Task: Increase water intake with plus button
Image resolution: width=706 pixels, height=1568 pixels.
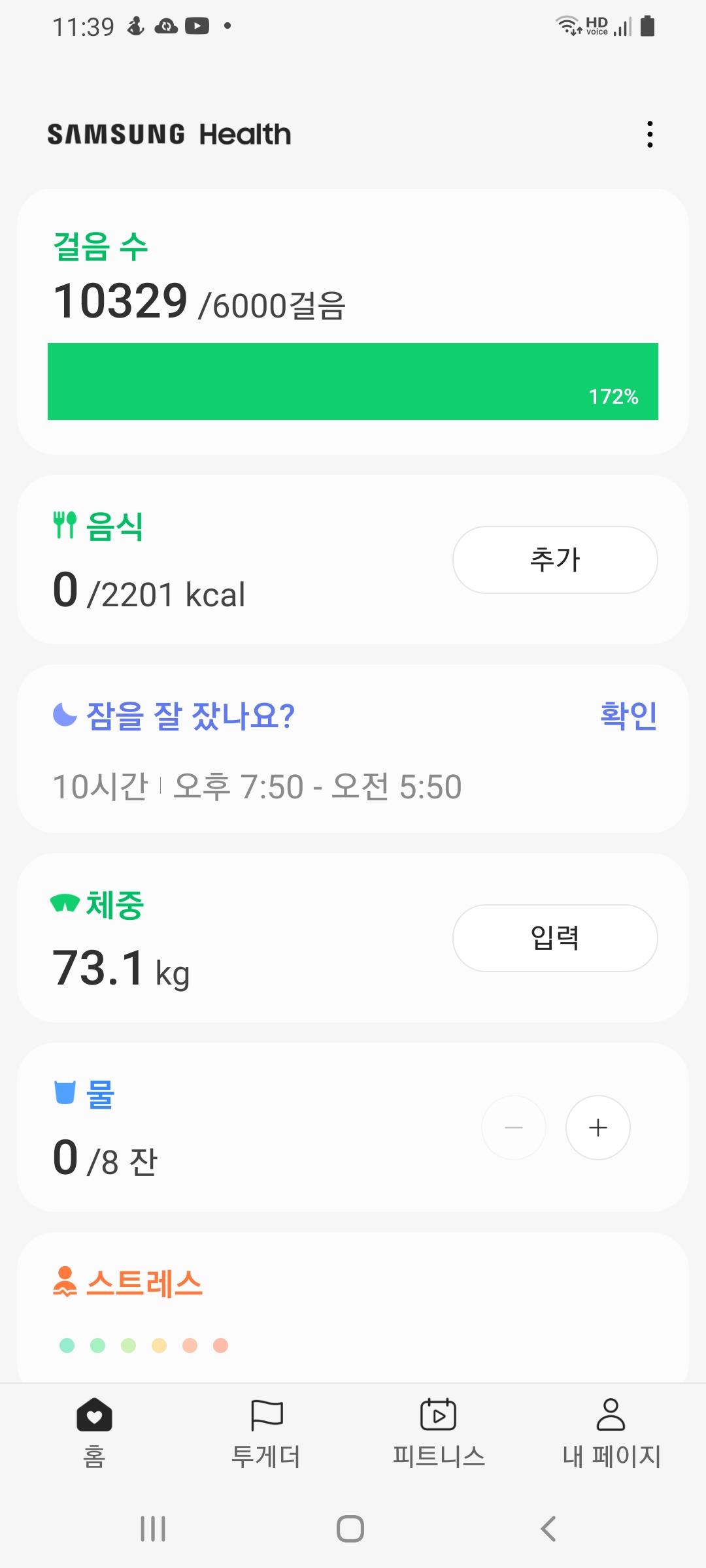Action: [597, 1128]
